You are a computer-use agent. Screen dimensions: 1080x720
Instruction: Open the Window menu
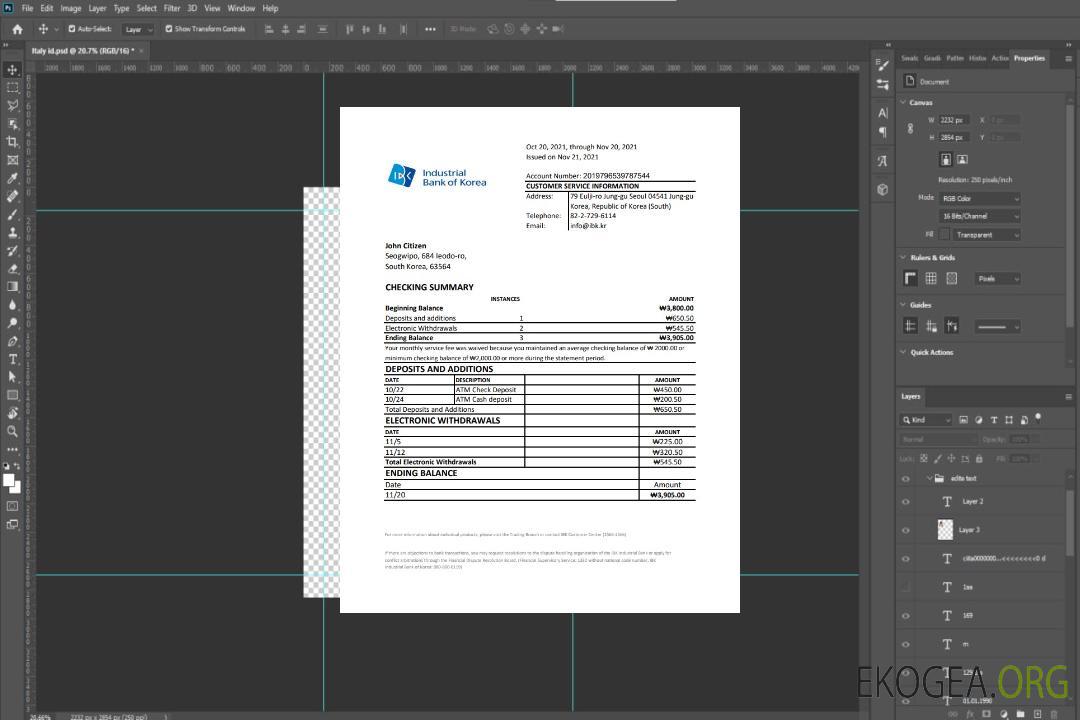click(x=241, y=8)
